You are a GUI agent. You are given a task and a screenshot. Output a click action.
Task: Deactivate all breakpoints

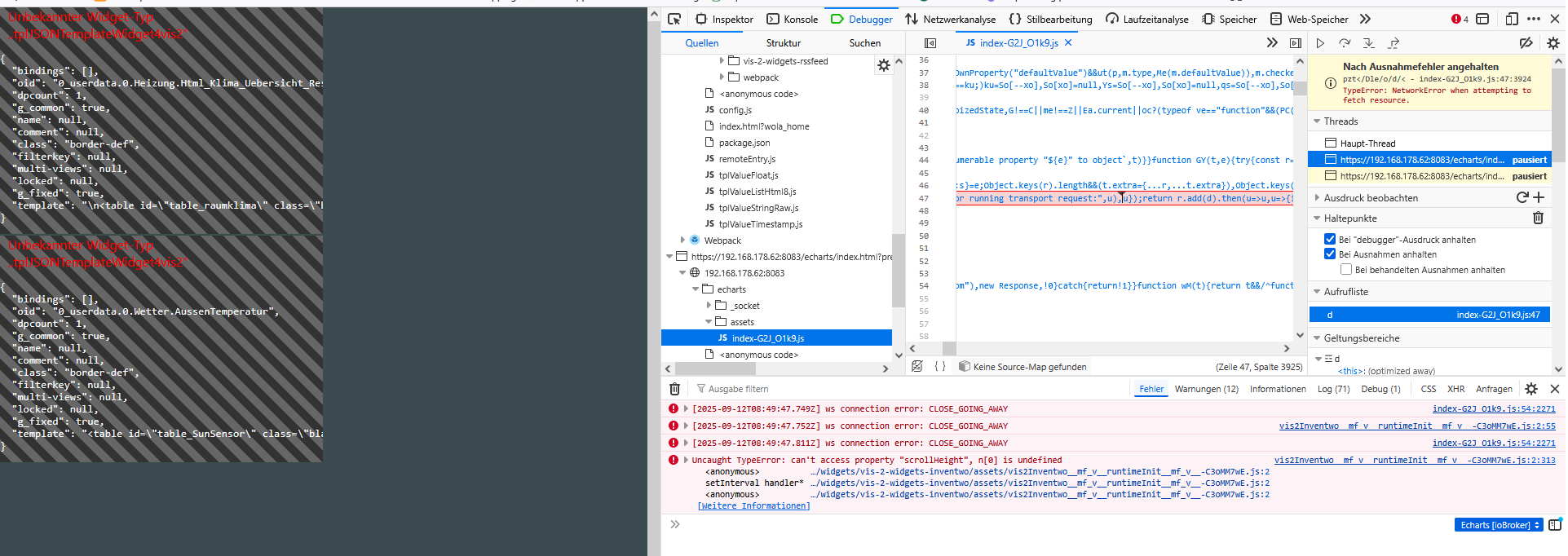coord(1526,43)
